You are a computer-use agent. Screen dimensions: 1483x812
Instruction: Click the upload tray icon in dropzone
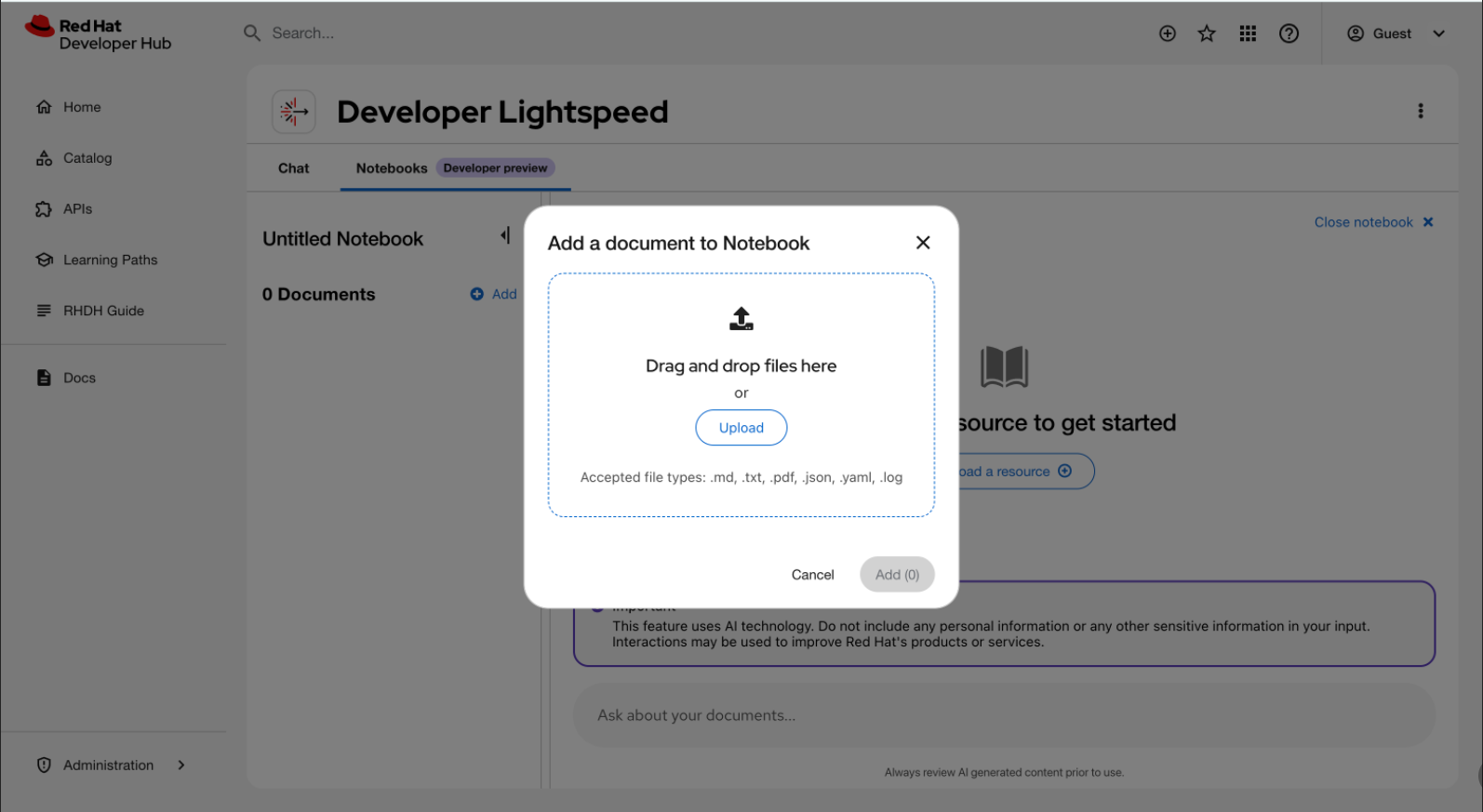pos(741,319)
